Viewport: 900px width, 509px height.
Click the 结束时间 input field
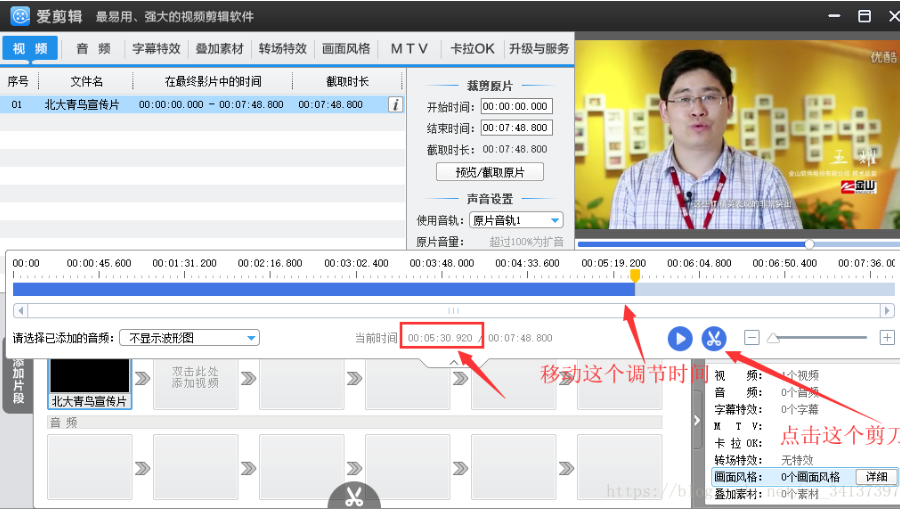pyautogui.click(x=516, y=127)
